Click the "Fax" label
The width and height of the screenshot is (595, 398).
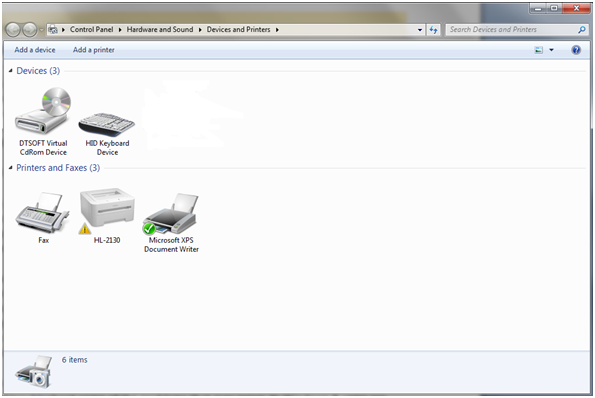(43, 240)
